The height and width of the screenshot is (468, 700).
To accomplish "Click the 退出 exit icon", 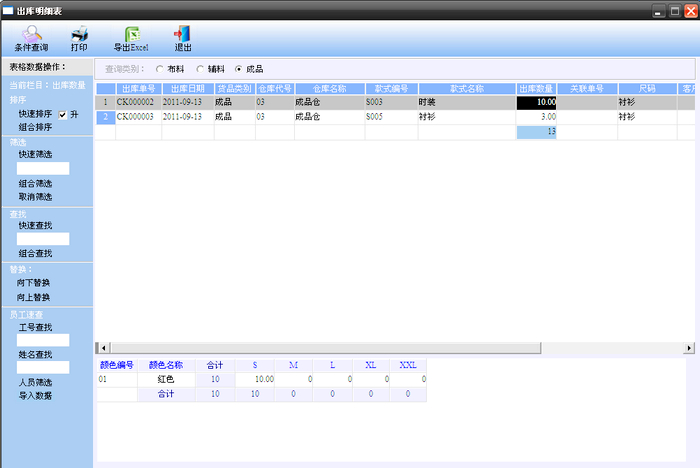I will tap(183, 34).
